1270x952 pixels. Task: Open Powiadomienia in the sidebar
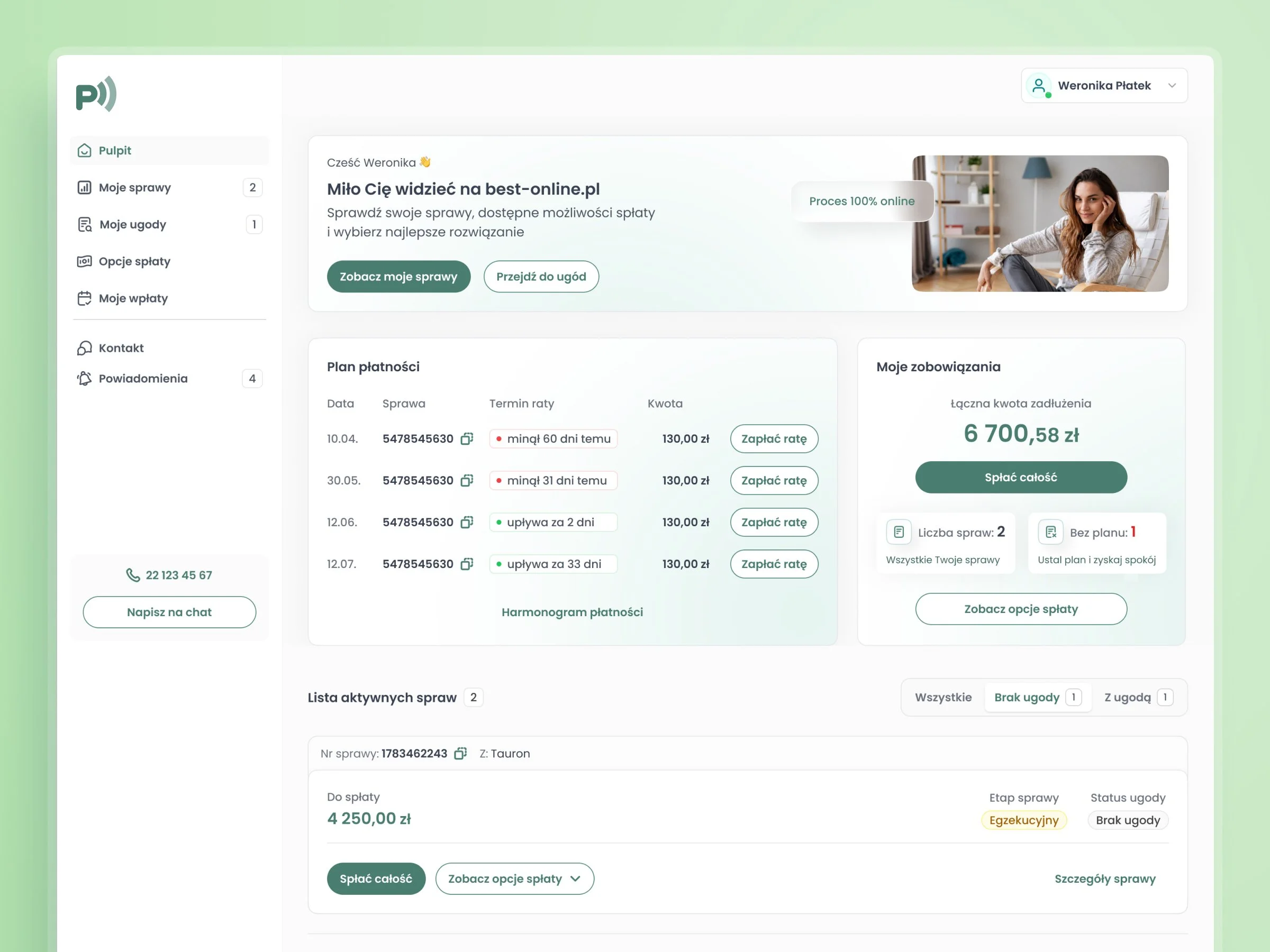click(169, 378)
